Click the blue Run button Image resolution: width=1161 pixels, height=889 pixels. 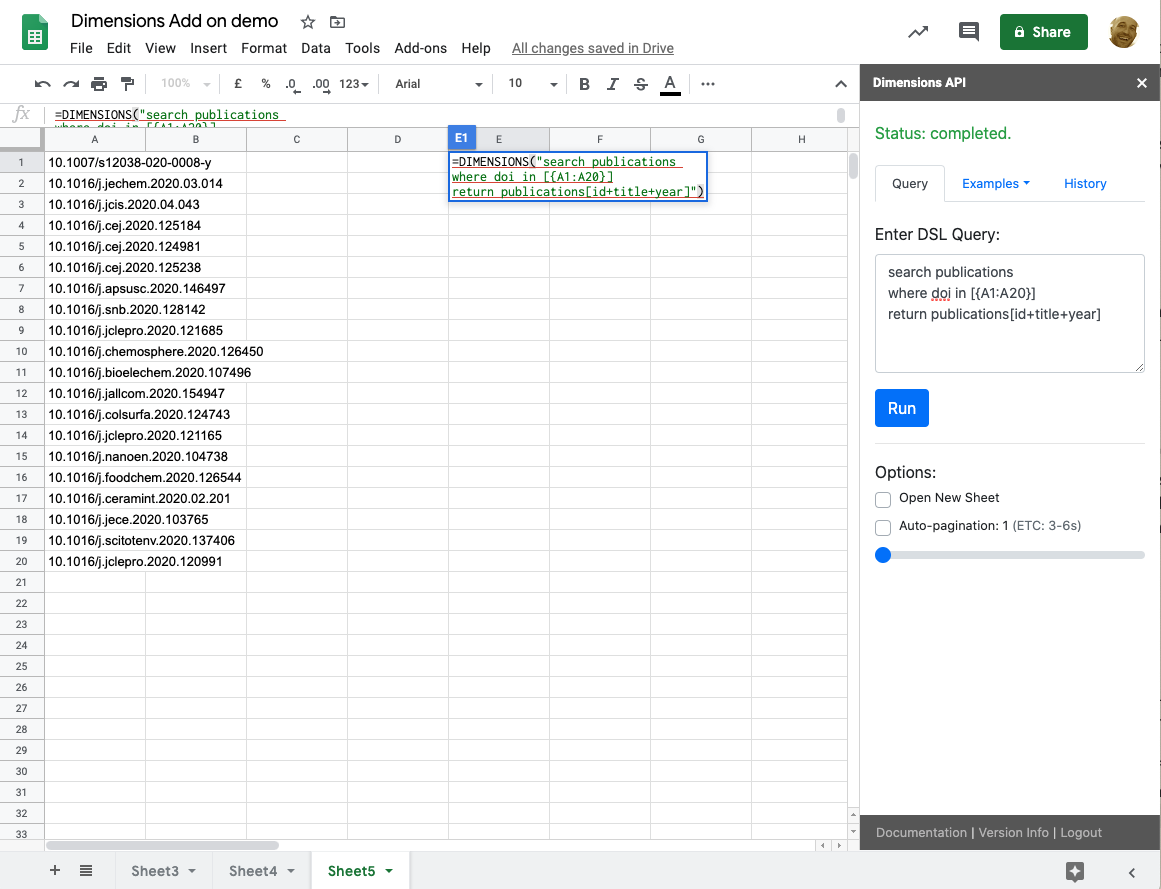[902, 408]
